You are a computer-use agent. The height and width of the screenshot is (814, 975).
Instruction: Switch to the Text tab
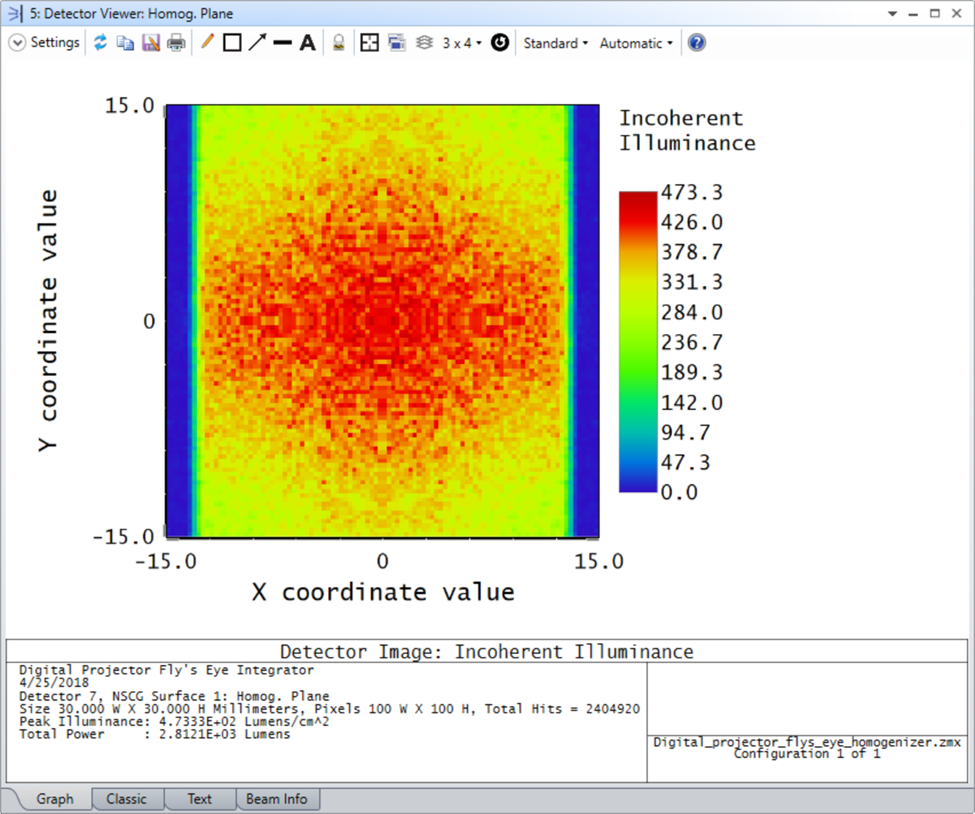(x=199, y=798)
